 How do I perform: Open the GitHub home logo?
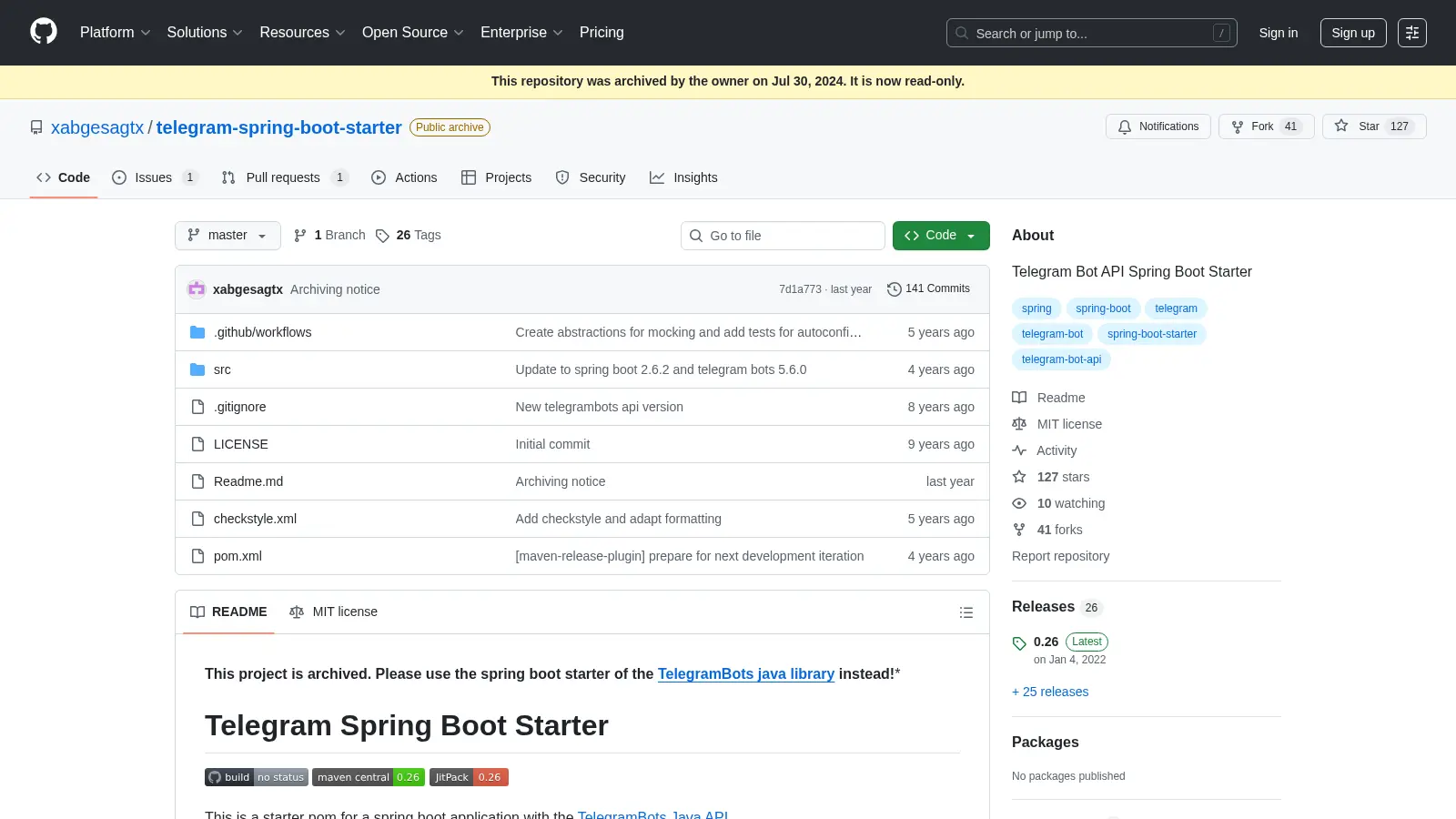coord(44,32)
